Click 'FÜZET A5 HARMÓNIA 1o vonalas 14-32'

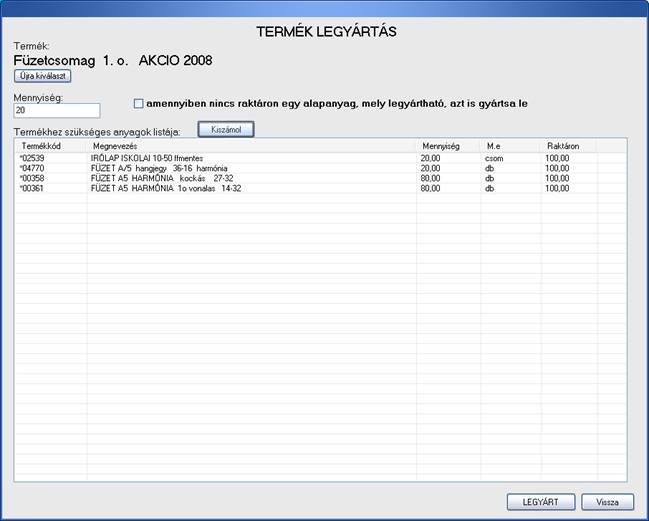click(166, 188)
